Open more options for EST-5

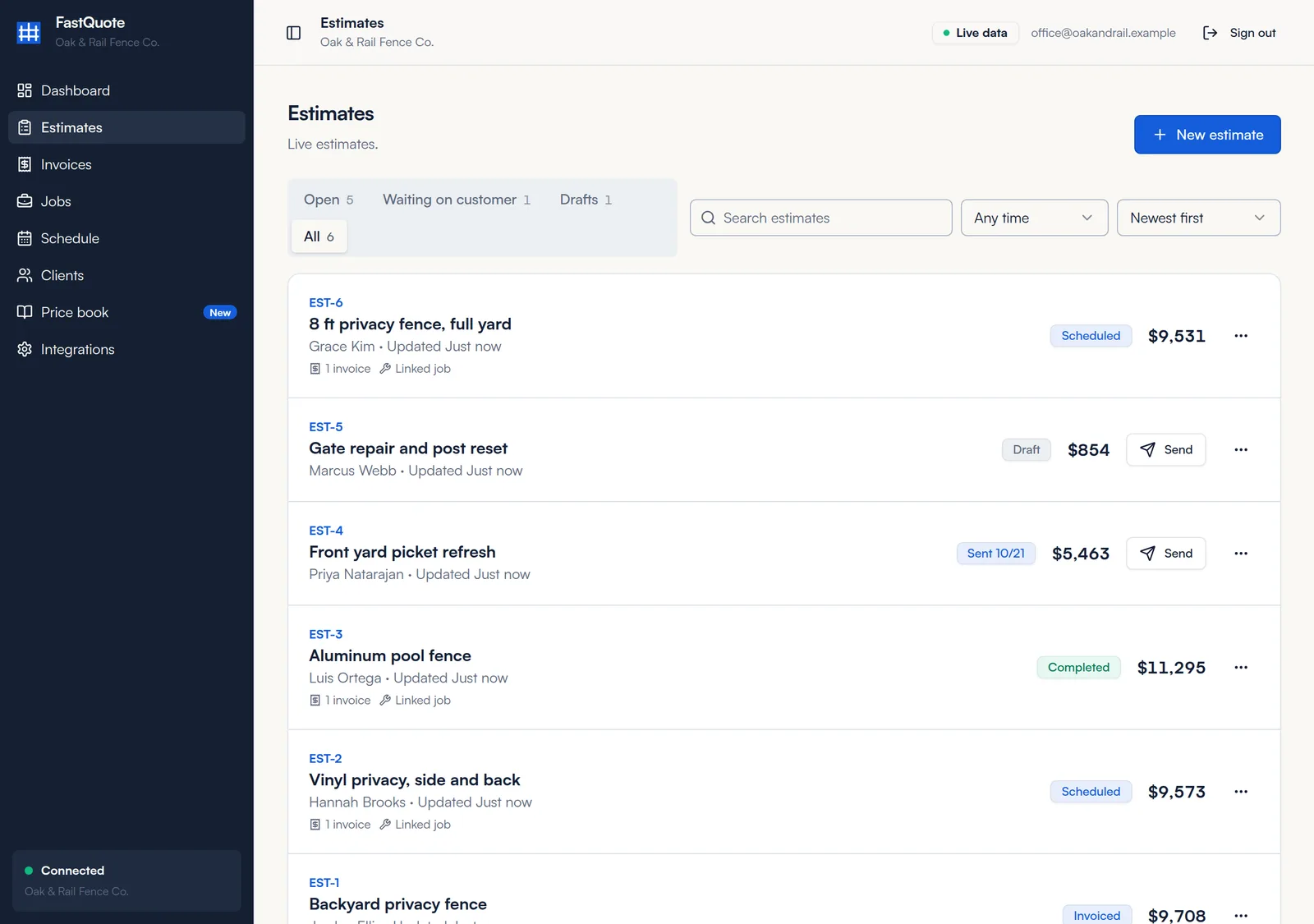(x=1241, y=450)
